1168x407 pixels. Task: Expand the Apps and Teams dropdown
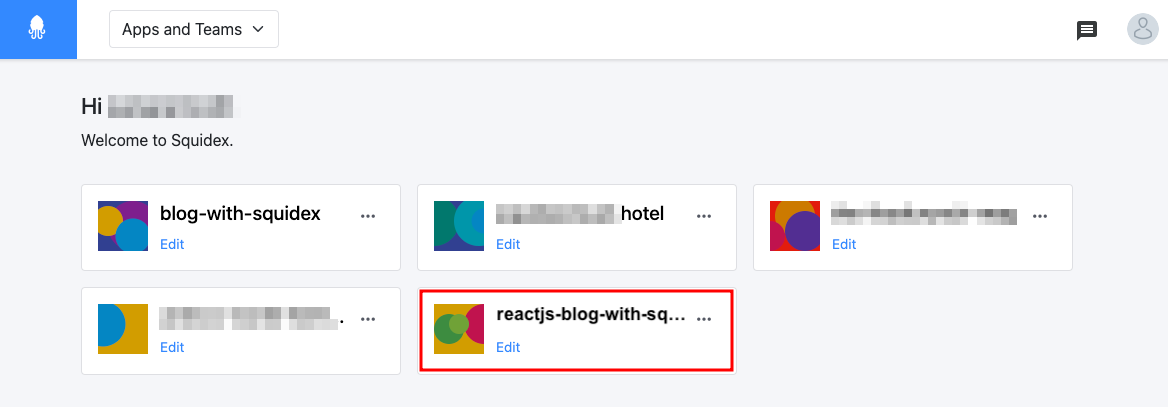tap(194, 29)
